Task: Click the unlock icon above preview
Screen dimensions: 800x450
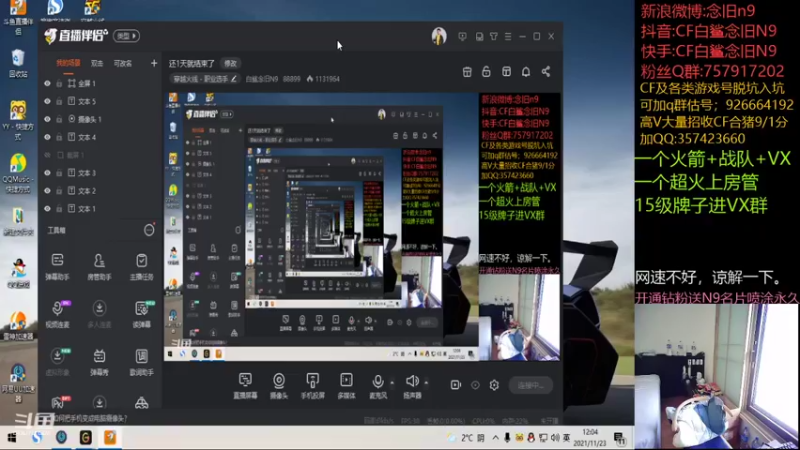Action: [x=486, y=71]
